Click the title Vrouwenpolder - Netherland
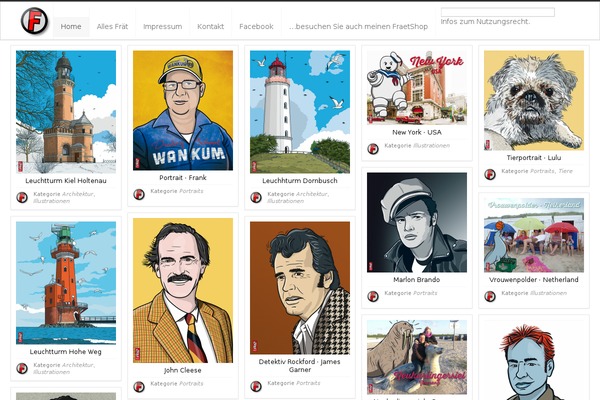The width and height of the screenshot is (600, 400). (x=534, y=280)
